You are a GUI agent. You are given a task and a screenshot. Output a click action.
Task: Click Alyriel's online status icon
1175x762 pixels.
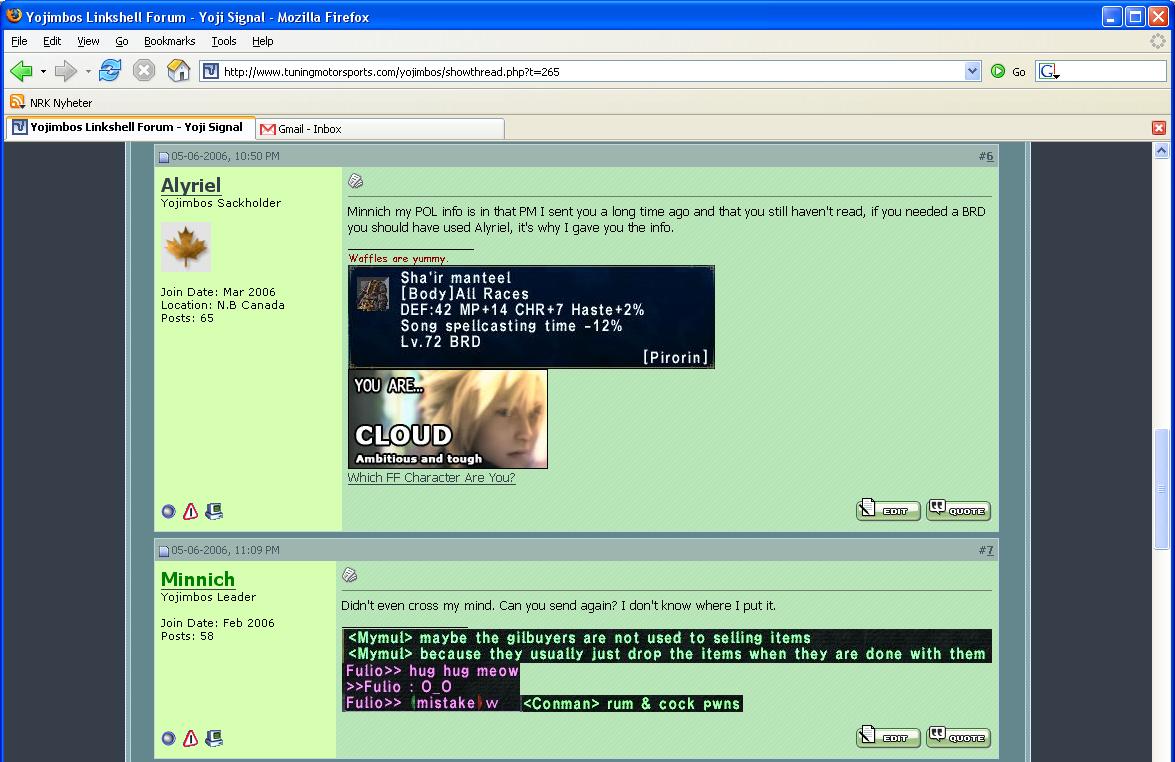coord(168,512)
